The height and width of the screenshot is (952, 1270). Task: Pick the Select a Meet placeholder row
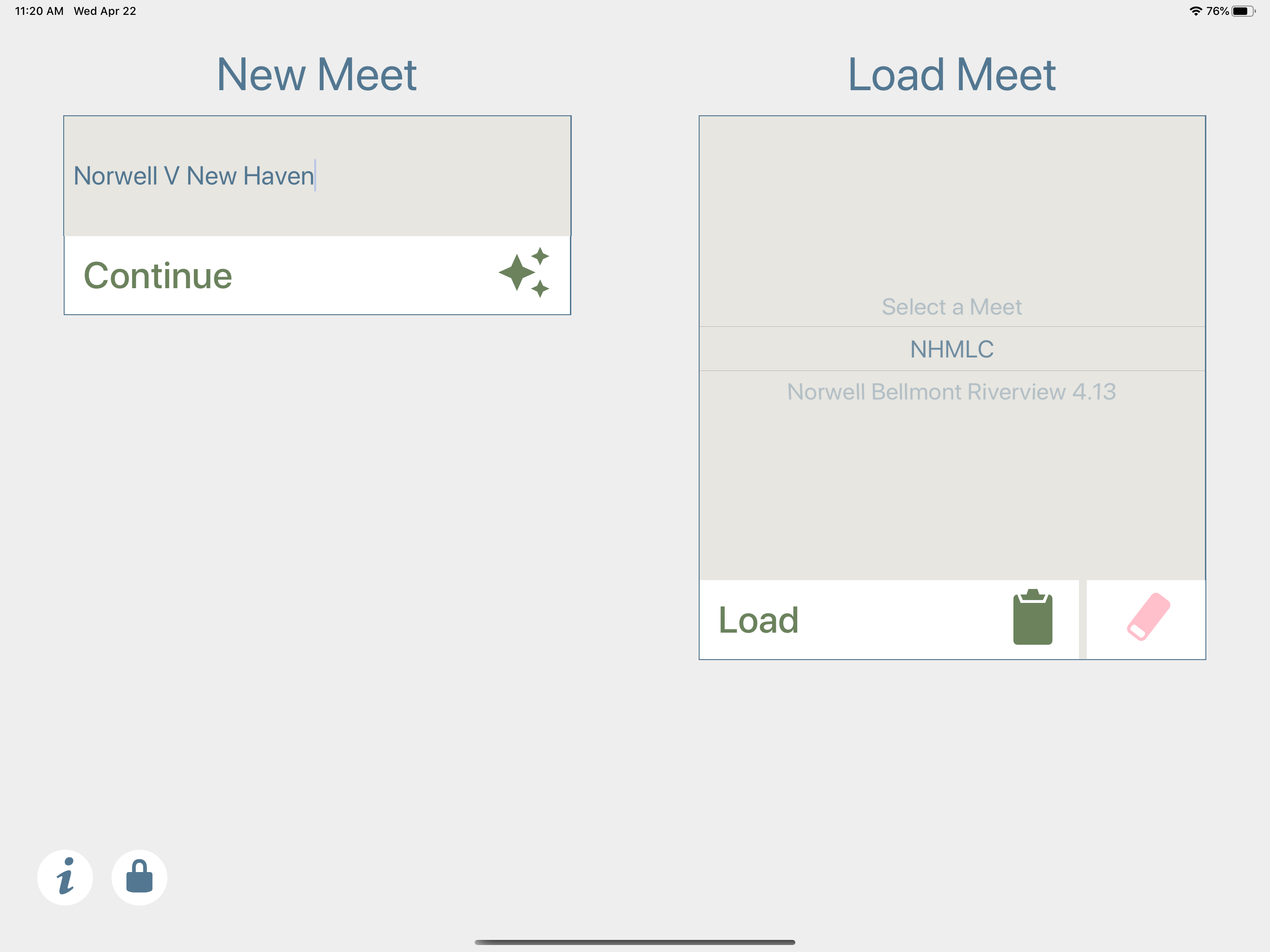(952, 307)
